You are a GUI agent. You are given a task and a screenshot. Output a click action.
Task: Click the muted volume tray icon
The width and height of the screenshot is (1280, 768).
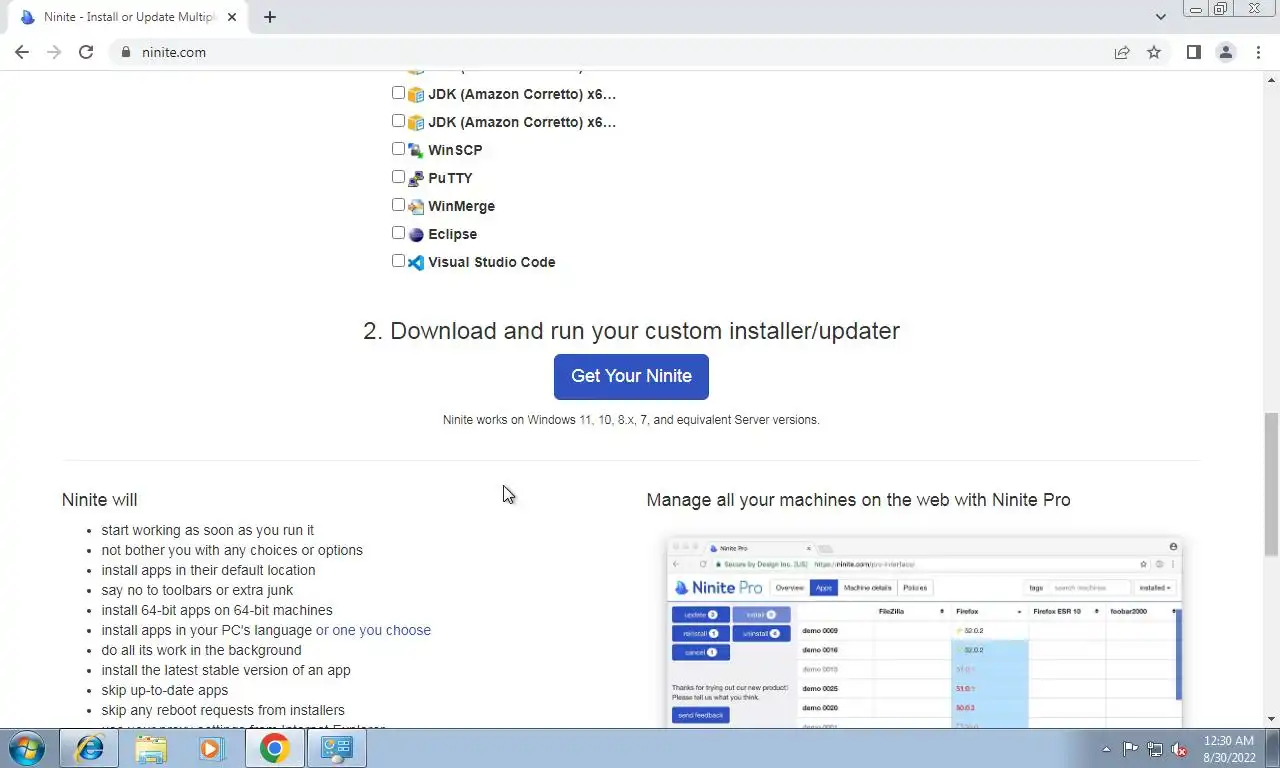(1179, 749)
